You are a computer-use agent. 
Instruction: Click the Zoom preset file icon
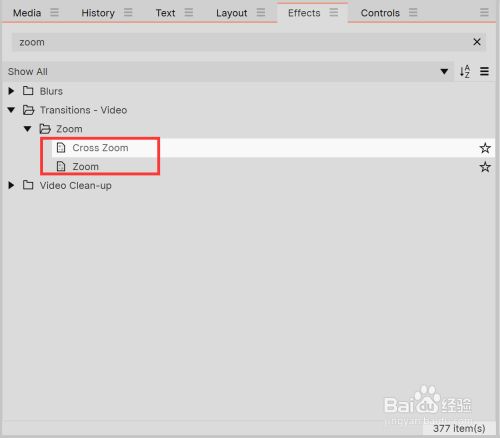(x=61, y=166)
